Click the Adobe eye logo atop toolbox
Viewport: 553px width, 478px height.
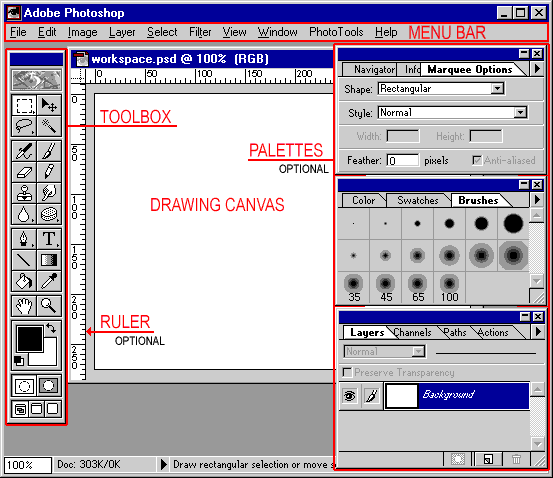point(36,80)
